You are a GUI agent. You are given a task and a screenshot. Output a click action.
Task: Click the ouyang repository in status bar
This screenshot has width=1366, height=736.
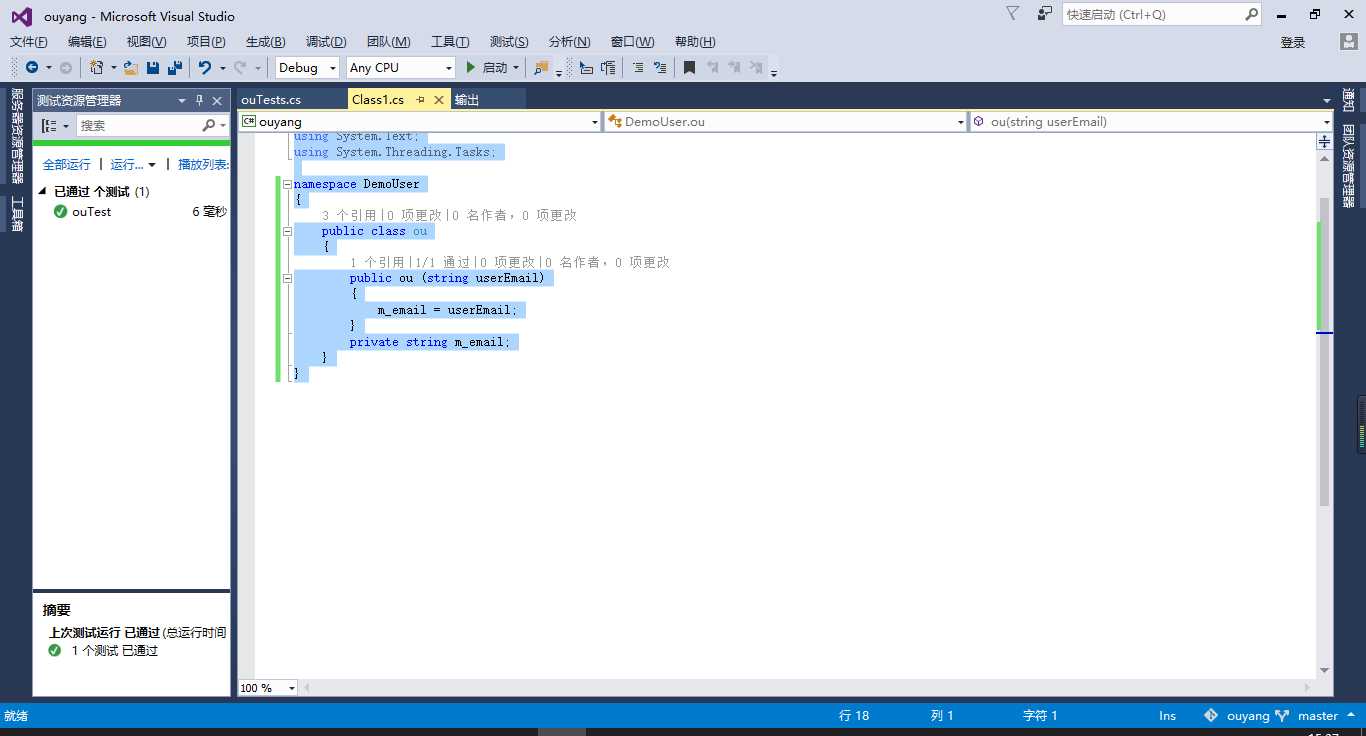tap(1248, 716)
